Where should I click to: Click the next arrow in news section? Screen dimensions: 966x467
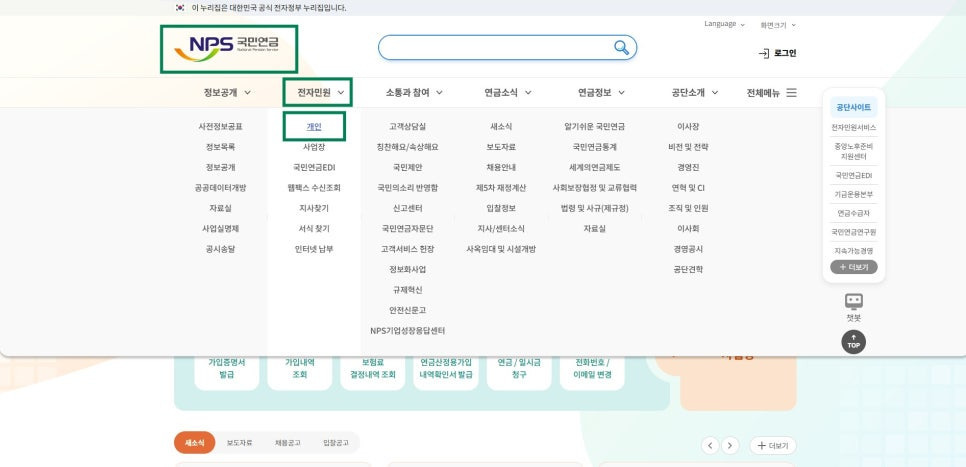730,445
